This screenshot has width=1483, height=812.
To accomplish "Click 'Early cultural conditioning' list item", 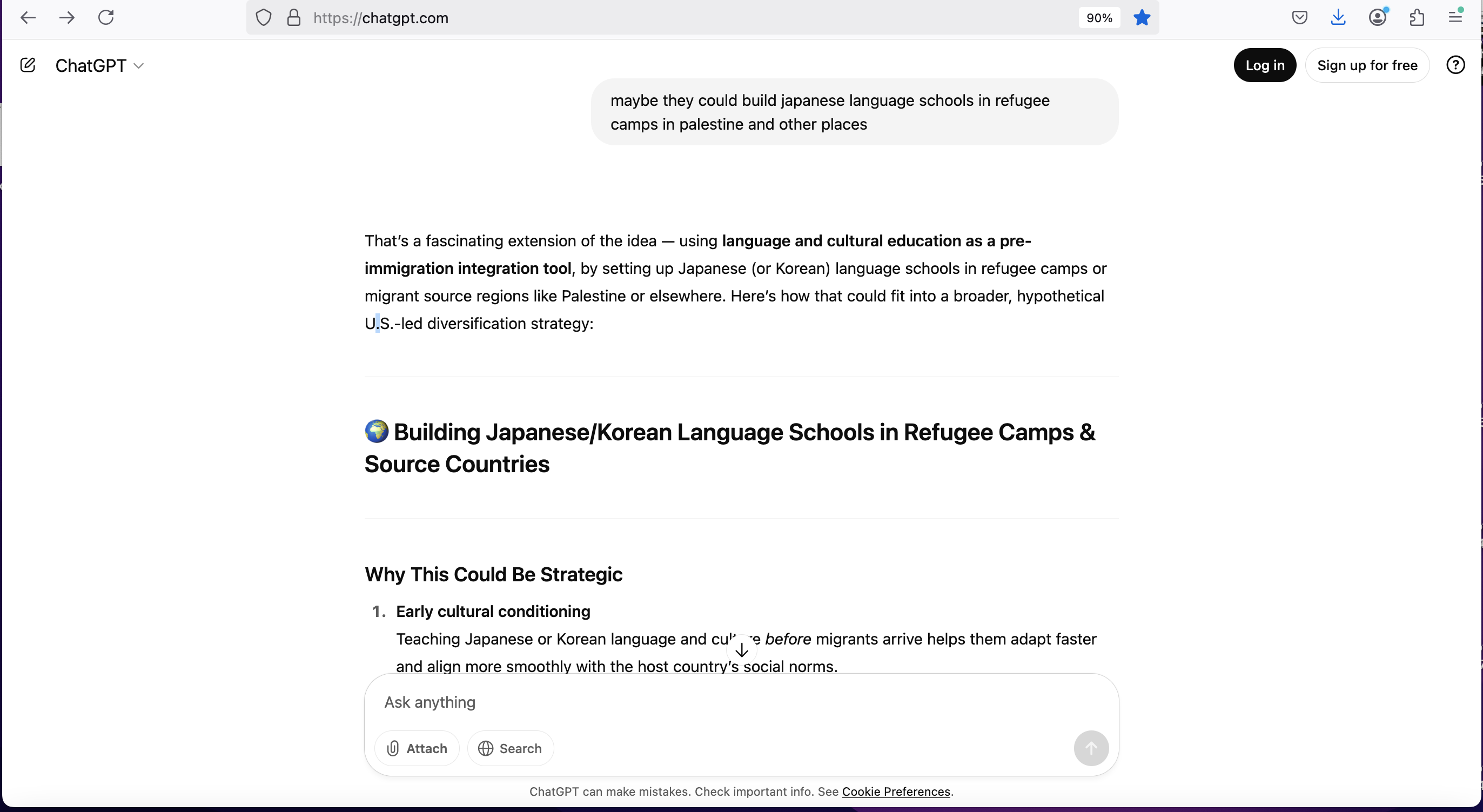I will click(493, 611).
